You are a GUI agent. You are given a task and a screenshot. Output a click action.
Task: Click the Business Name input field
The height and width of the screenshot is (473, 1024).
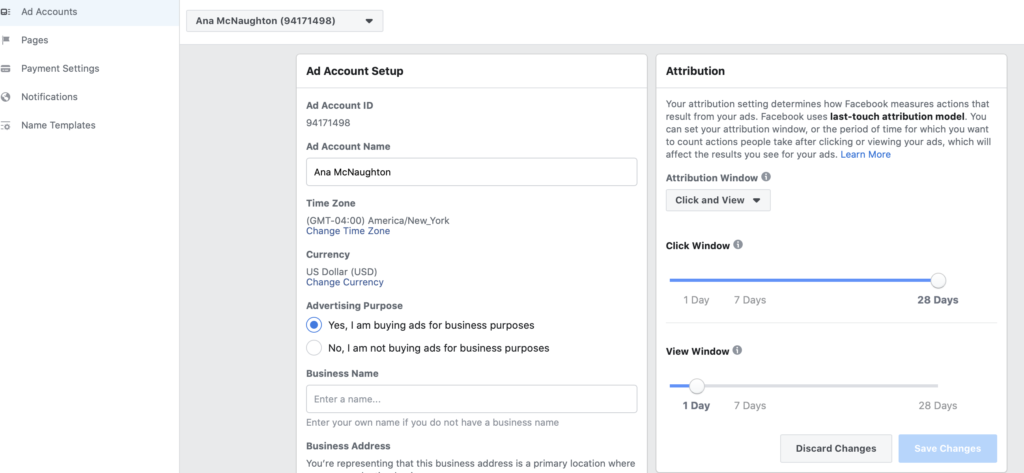[x=471, y=399]
